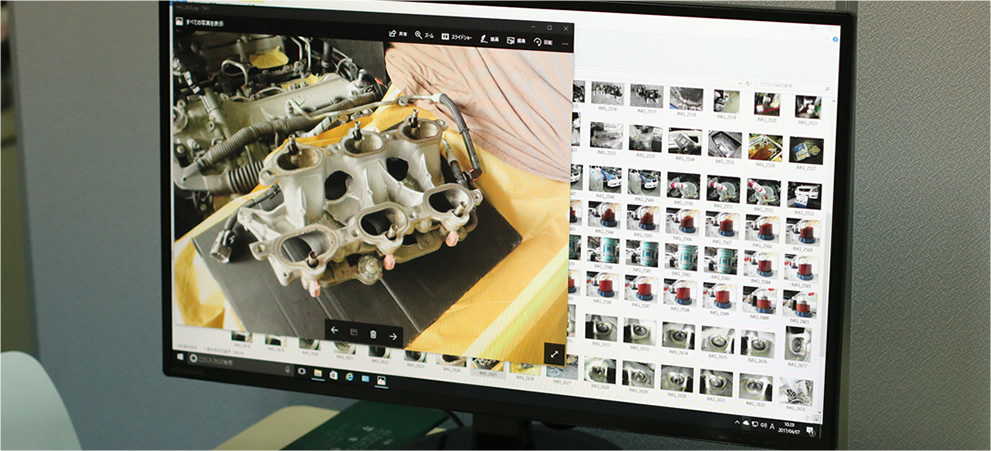The width and height of the screenshot is (991, 451).
Task: Go back to all photos view
Action: (x=199, y=23)
